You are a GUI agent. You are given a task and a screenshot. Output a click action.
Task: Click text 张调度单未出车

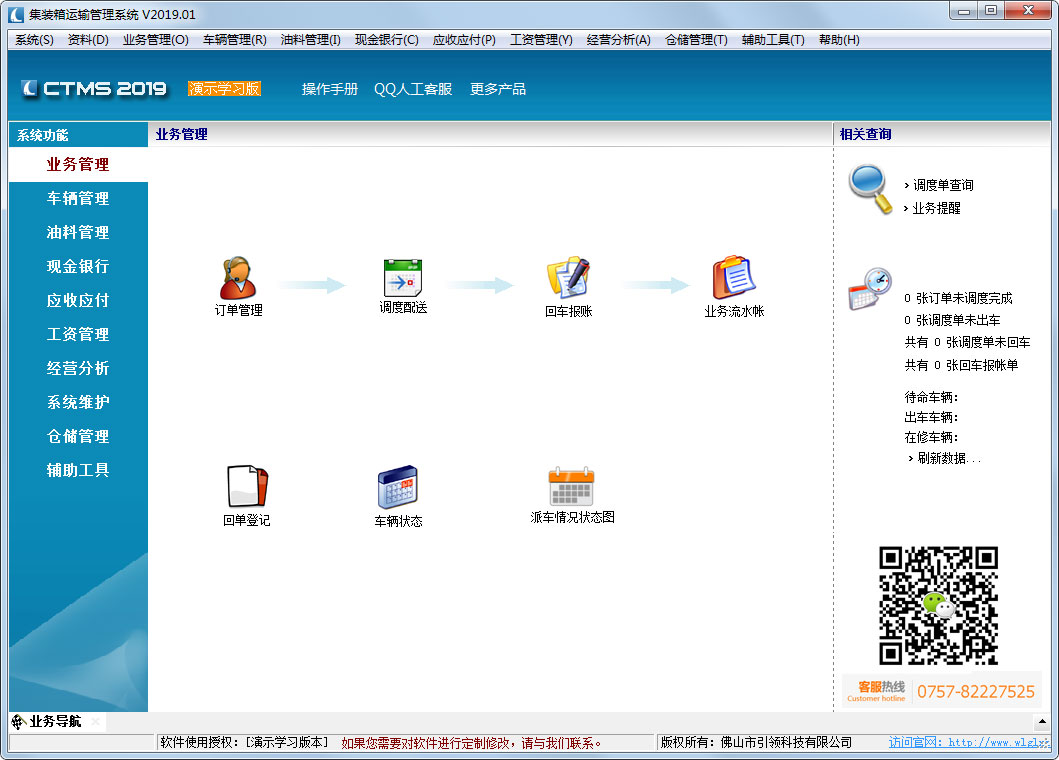(x=958, y=320)
